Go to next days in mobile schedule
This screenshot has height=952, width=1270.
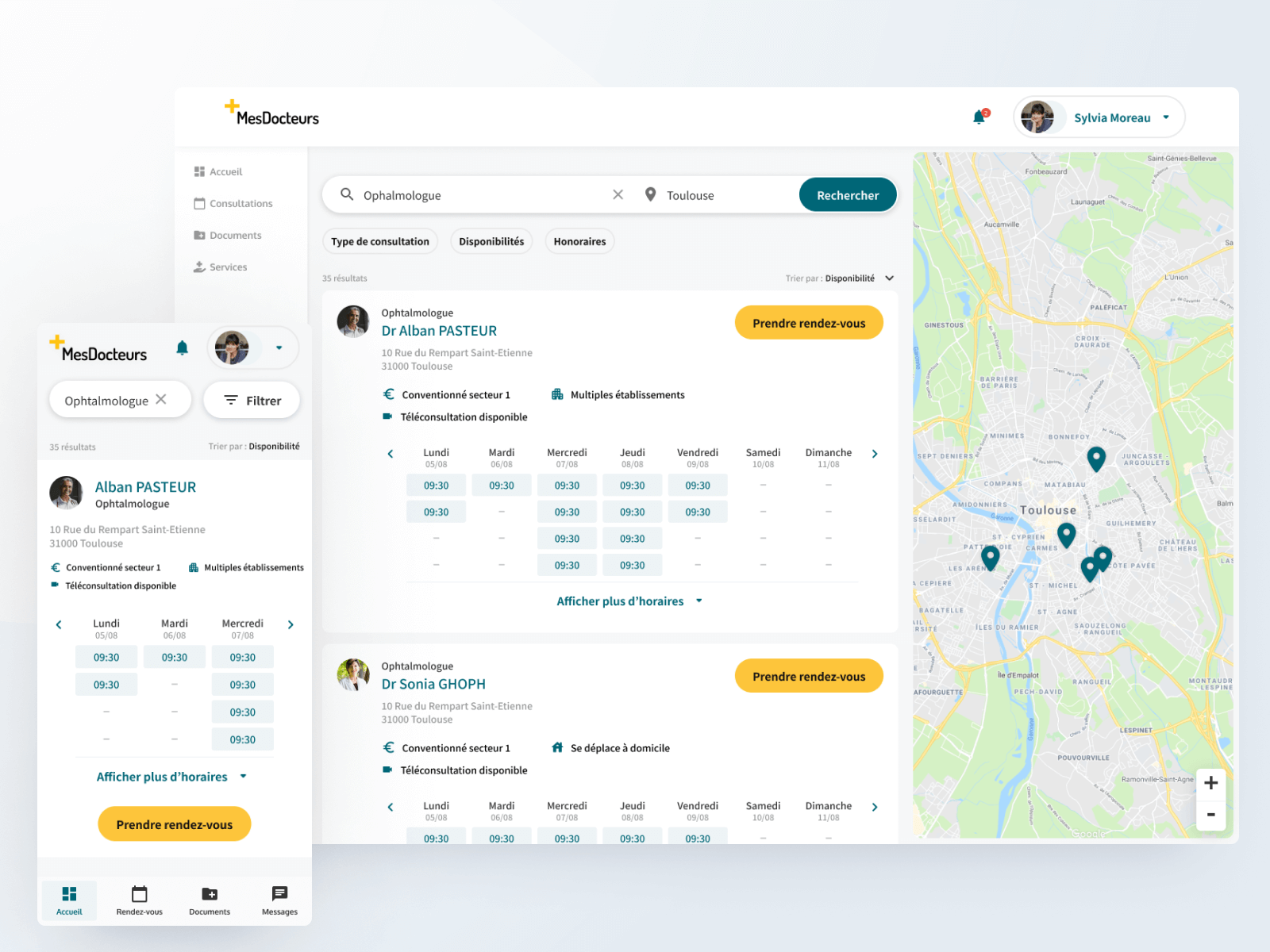pyautogui.click(x=291, y=624)
